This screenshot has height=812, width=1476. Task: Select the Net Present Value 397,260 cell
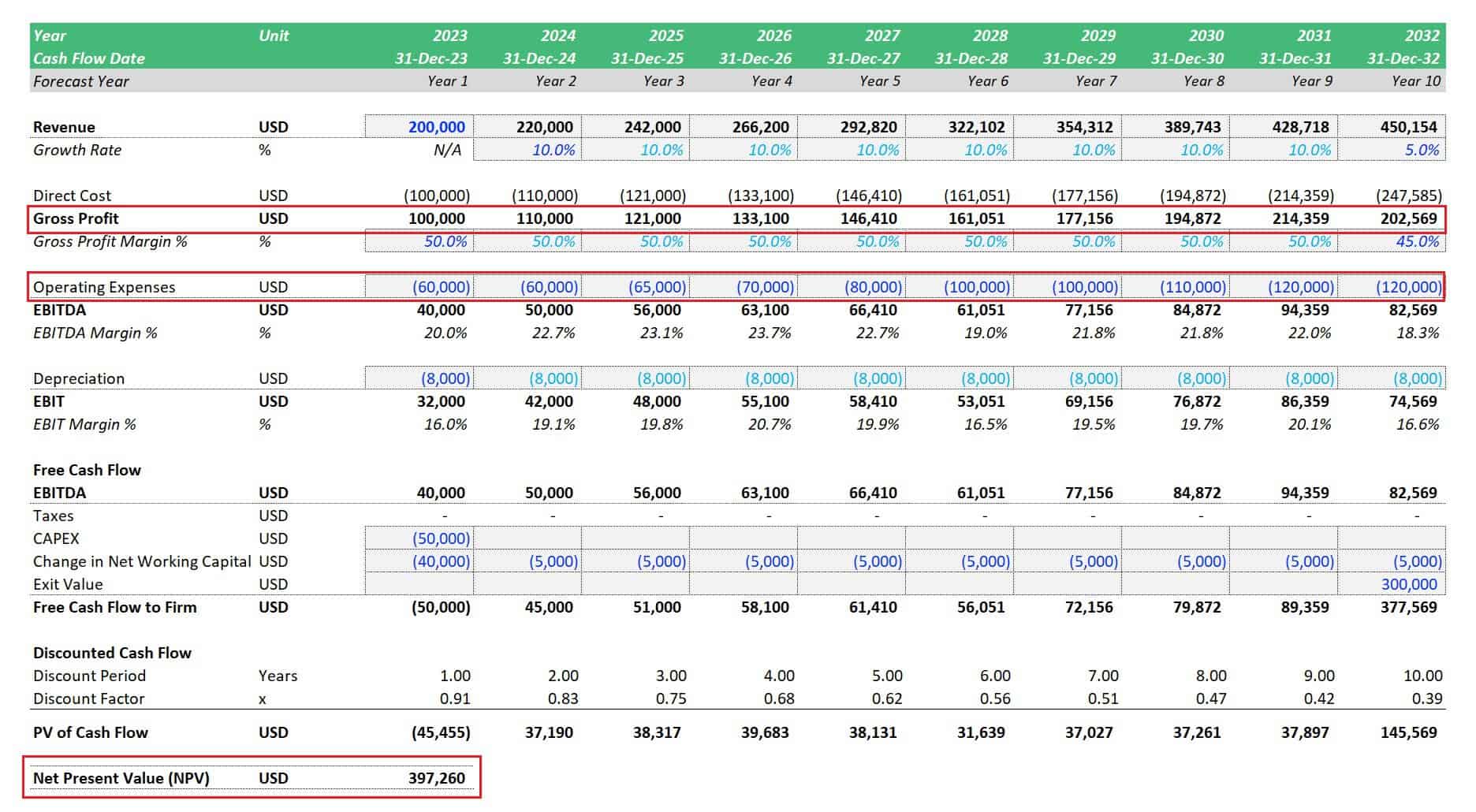(436, 778)
